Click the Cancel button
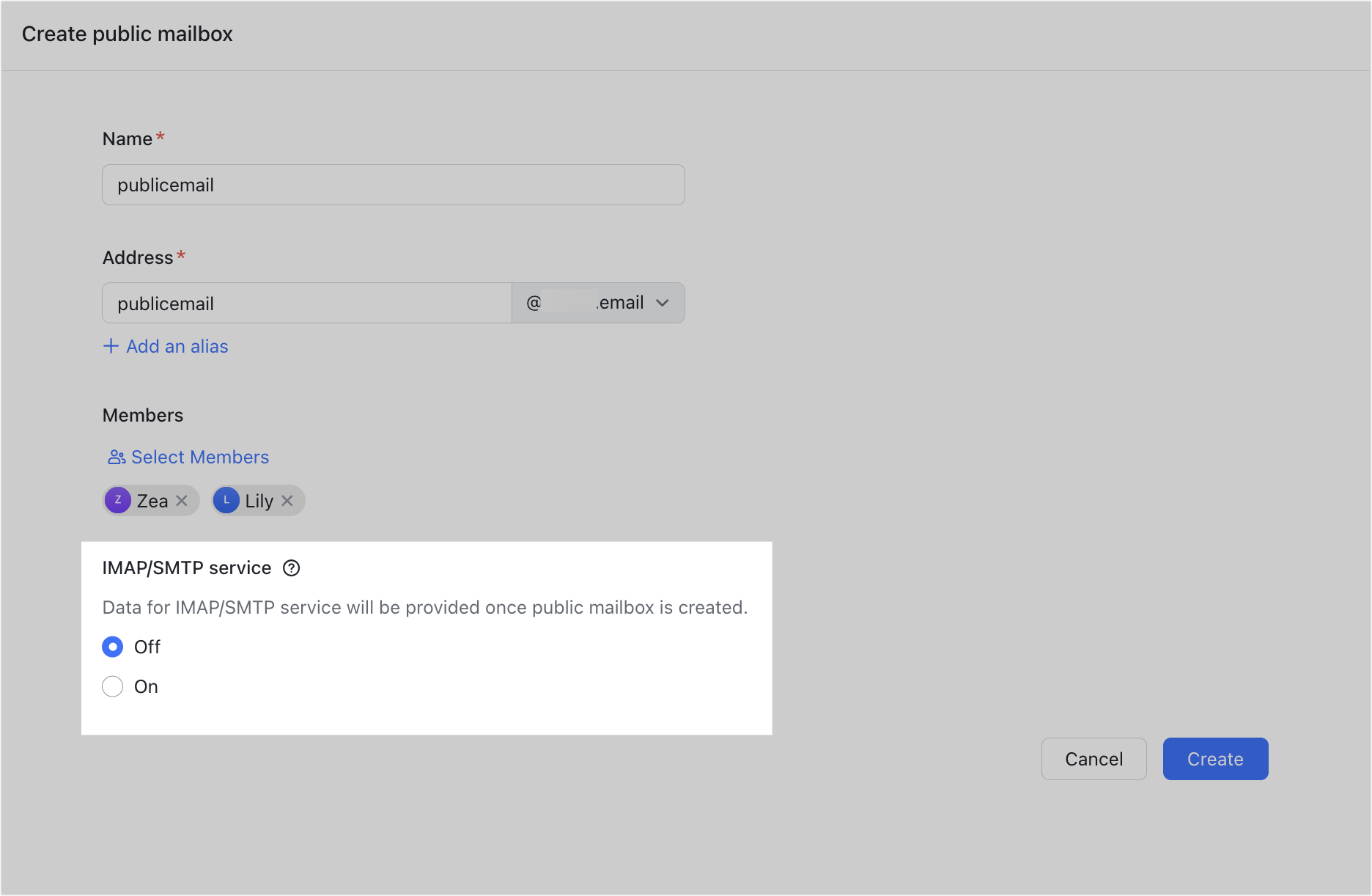The image size is (1372, 896). 1093,758
